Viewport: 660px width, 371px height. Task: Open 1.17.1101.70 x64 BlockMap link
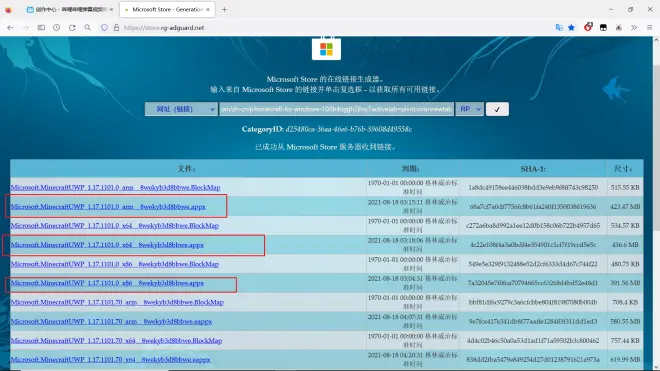point(117,340)
